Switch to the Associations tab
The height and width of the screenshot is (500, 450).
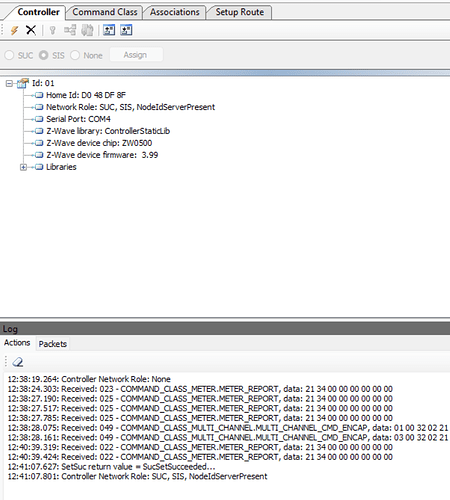pyautogui.click(x=174, y=12)
